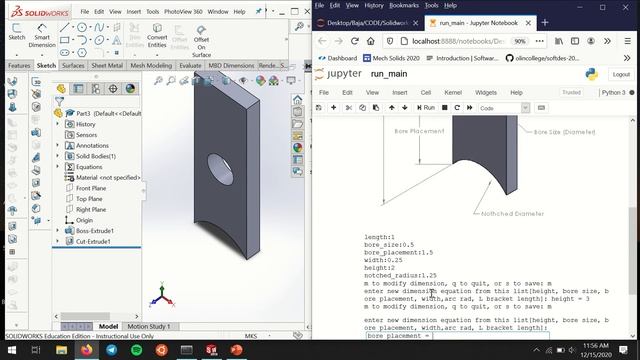Screen dimensions: 640x360
Task: Click the Firefox address bar
Action: [458, 41]
